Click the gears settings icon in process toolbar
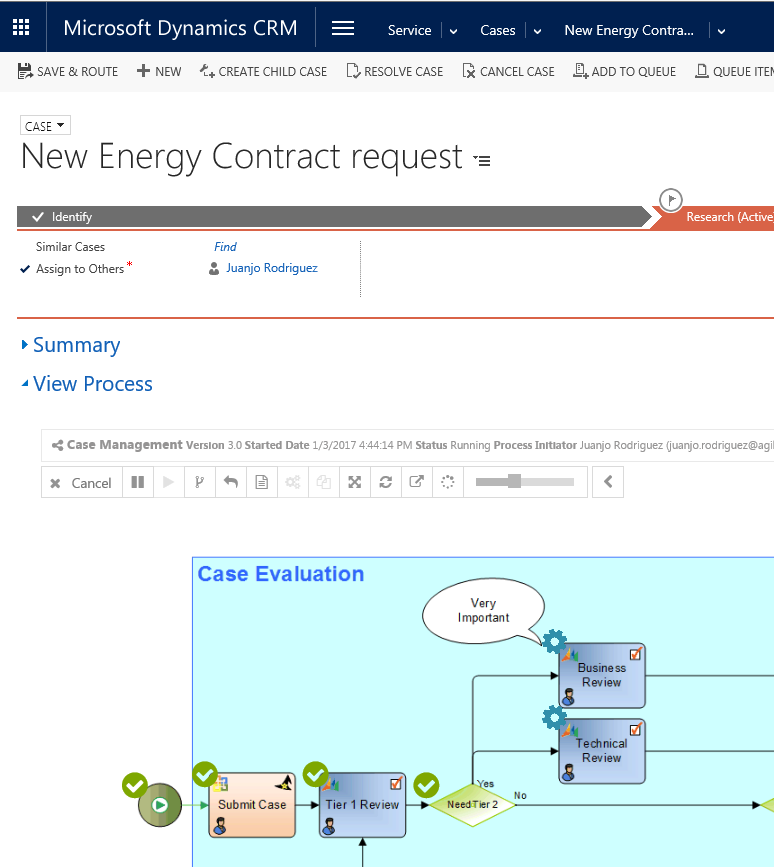Viewport: 774px width, 867px height. 292,482
